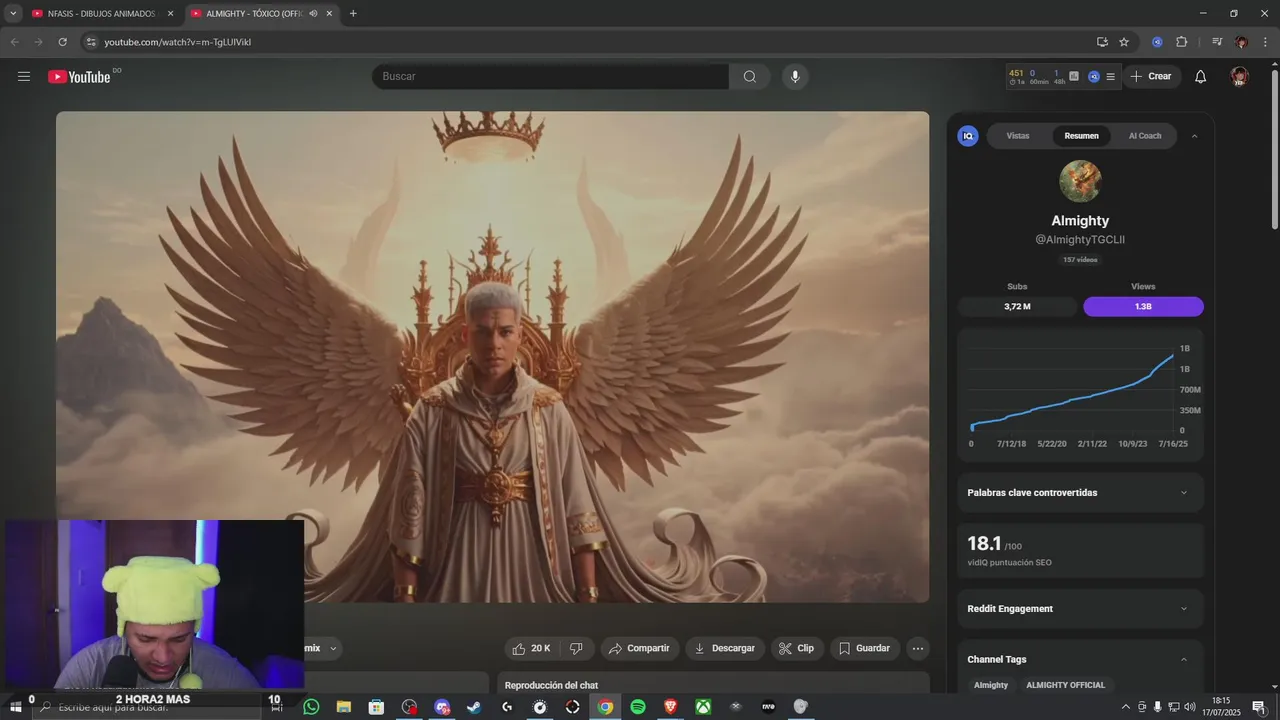Go back in browser history
This screenshot has height=720, width=1280.
tap(15, 42)
